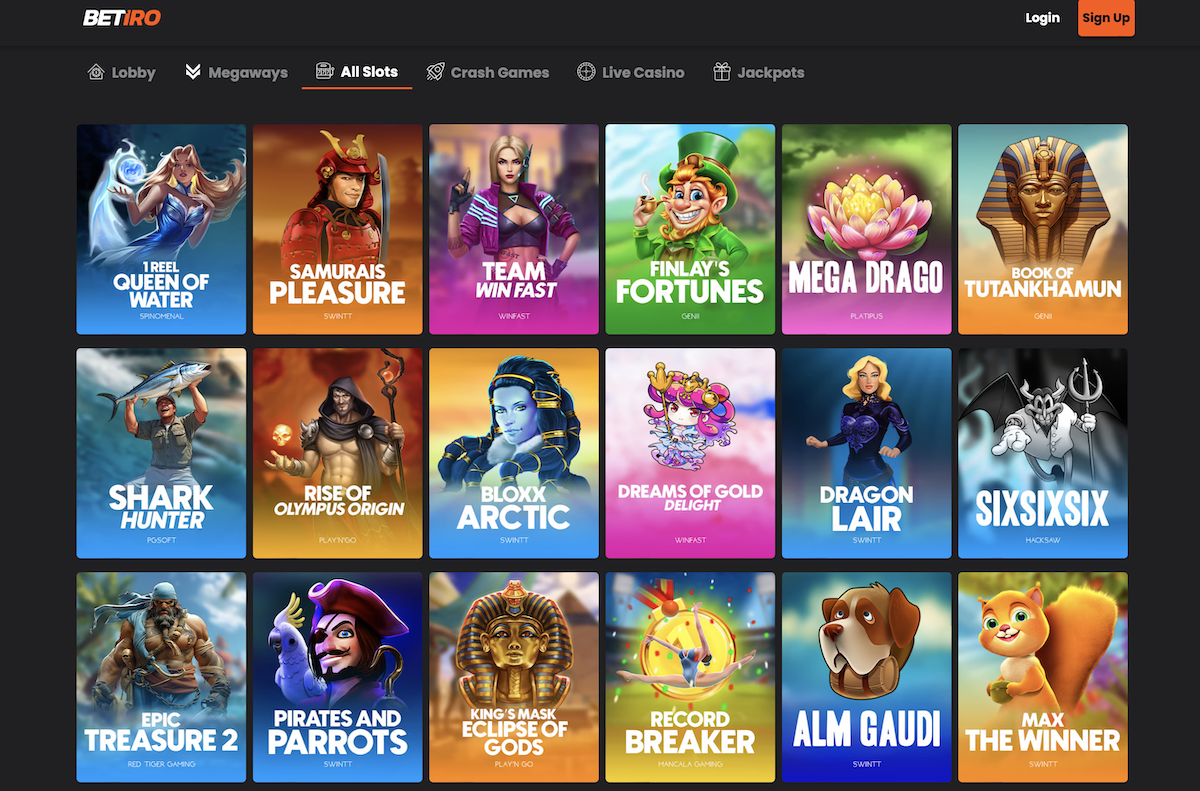The width and height of the screenshot is (1200, 791).
Task: Launch the Finlay's Fortunes game tile
Action: point(690,229)
